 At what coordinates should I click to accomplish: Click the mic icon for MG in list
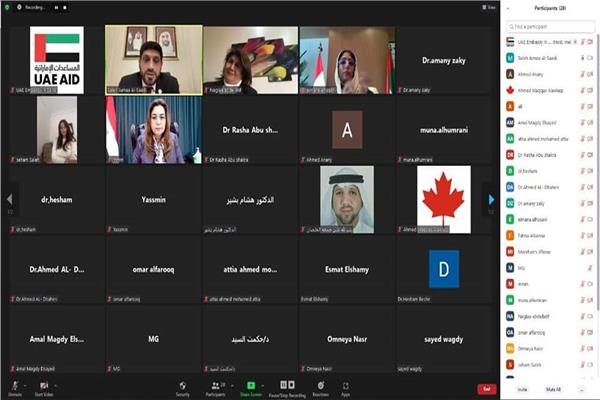pyautogui.click(x=590, y=268)
